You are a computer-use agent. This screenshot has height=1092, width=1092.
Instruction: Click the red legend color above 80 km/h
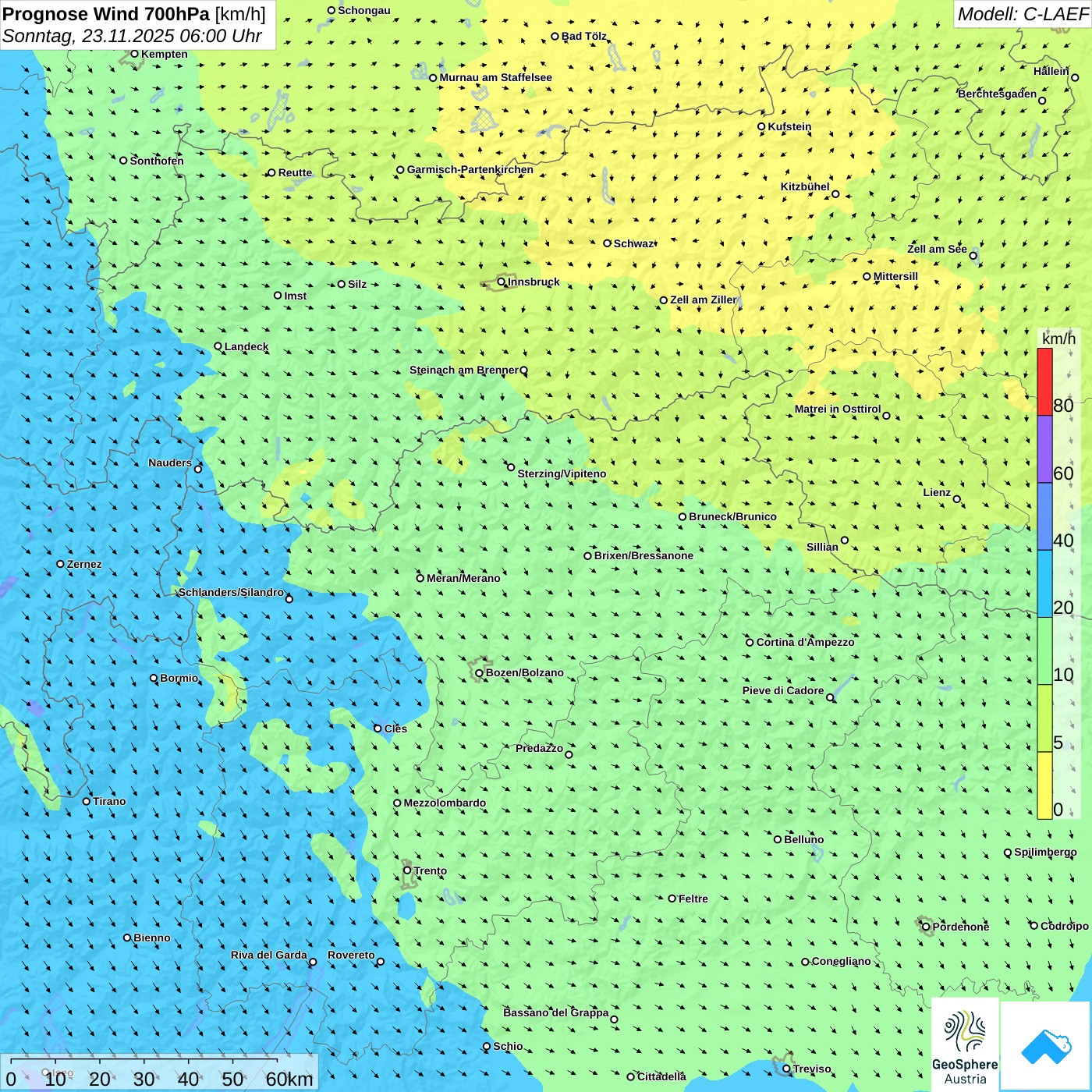(1044, 381)
